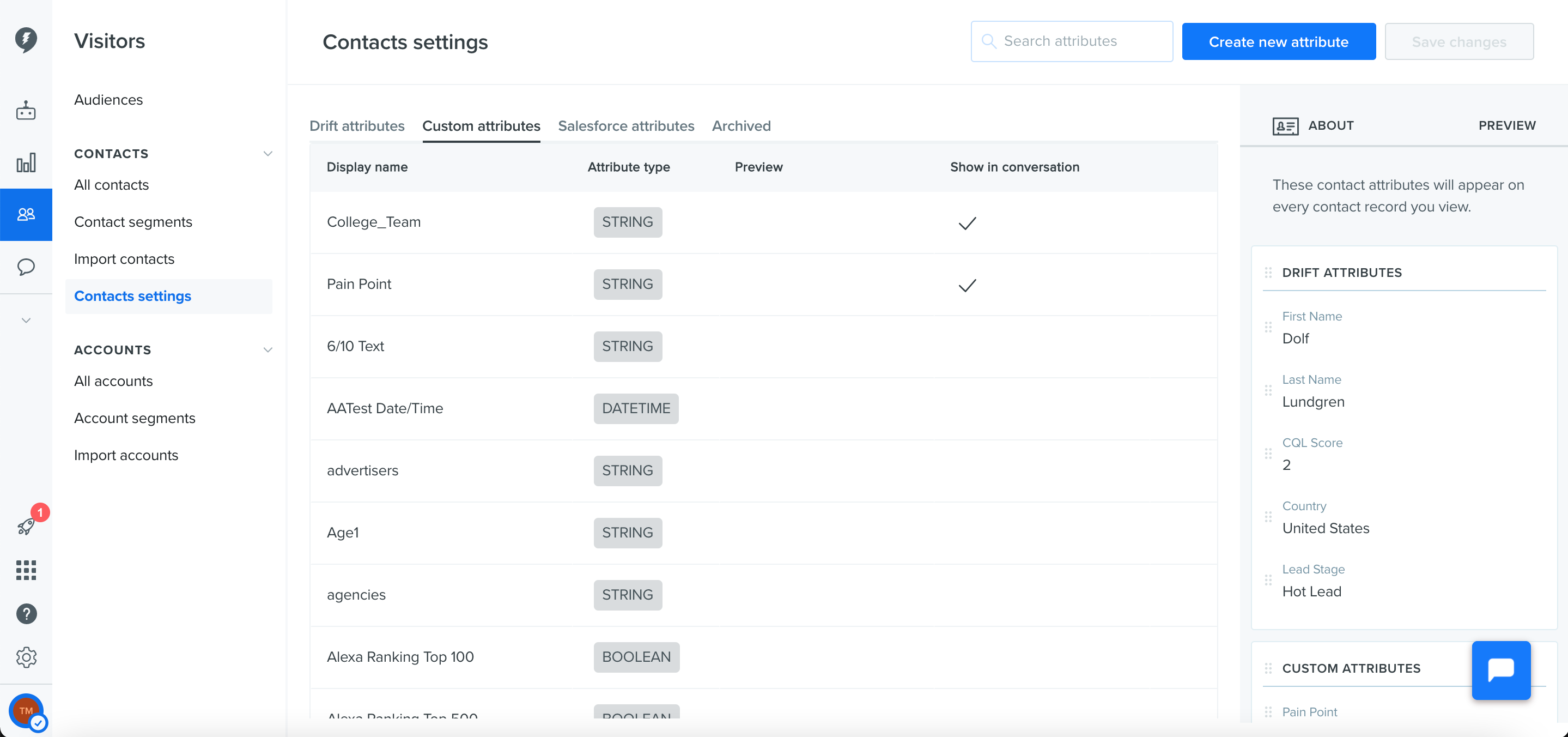Click the drag handle beside Lead Stage

[1268, 580]
